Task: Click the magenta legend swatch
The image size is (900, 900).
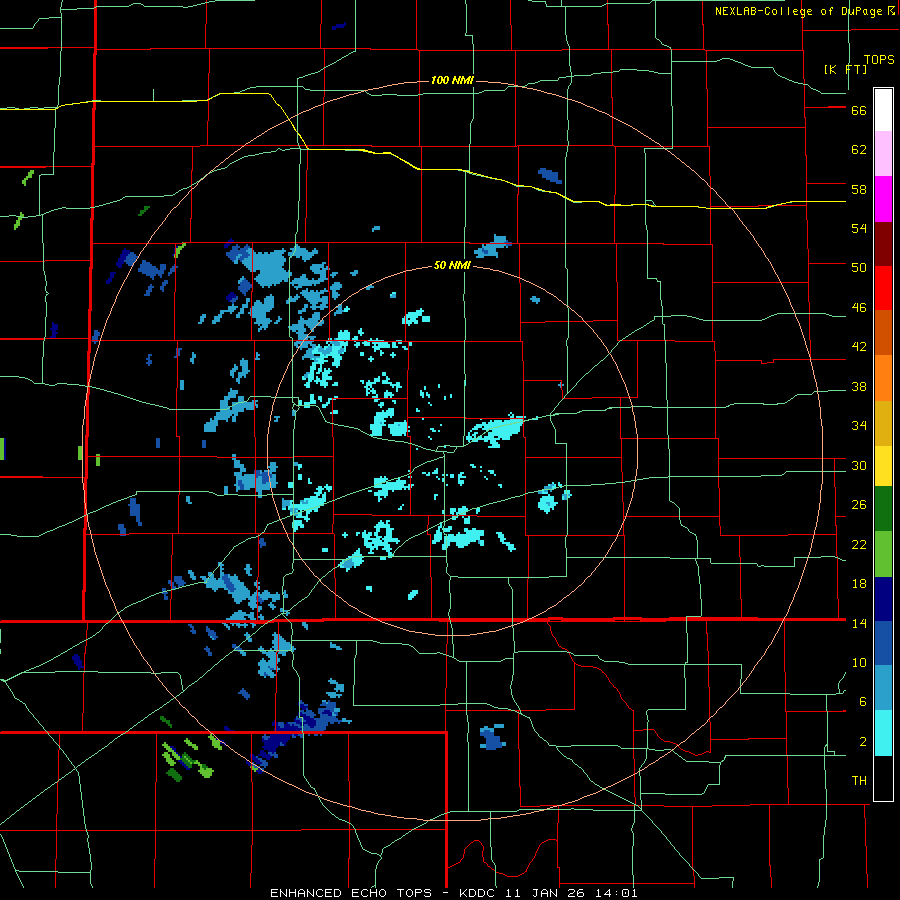Action: click(883, 199)
